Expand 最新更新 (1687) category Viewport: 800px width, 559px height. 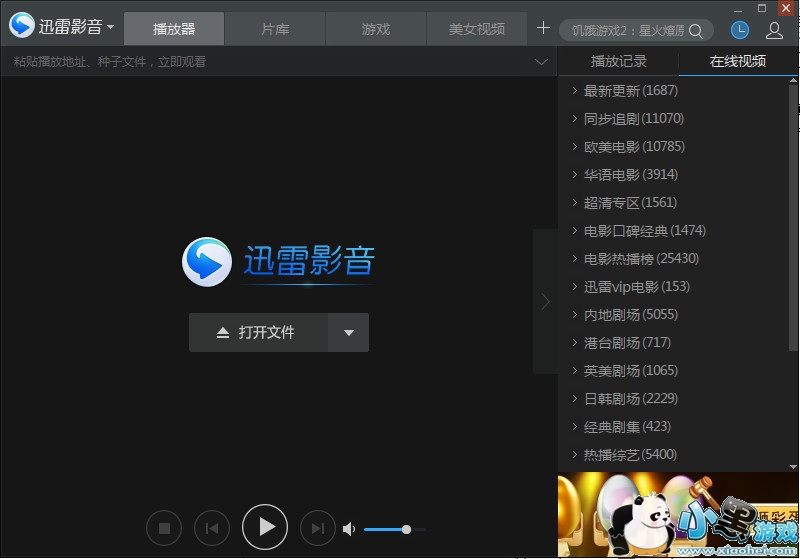point(574,91)
